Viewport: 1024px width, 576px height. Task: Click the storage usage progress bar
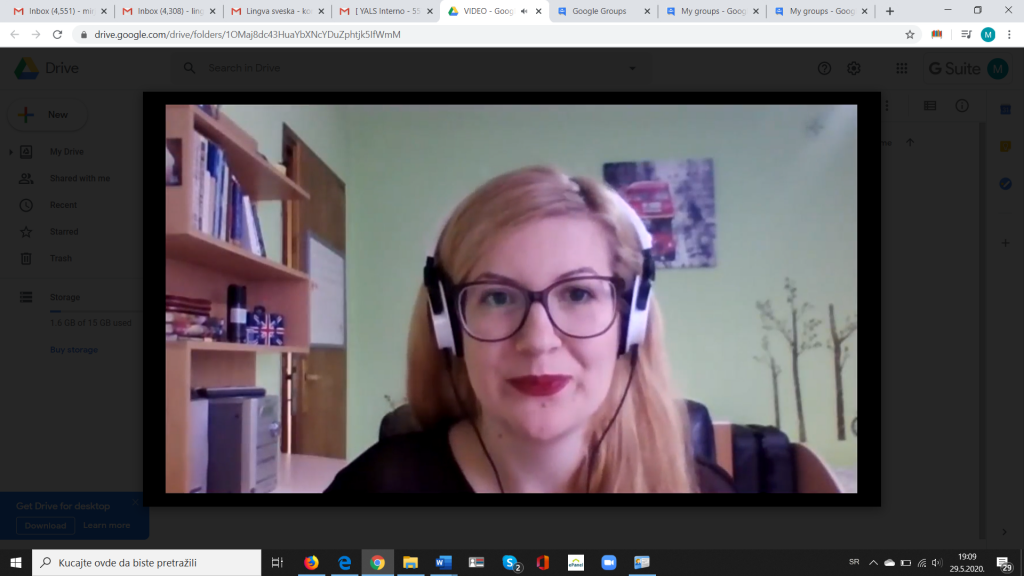tap(90, 312)
